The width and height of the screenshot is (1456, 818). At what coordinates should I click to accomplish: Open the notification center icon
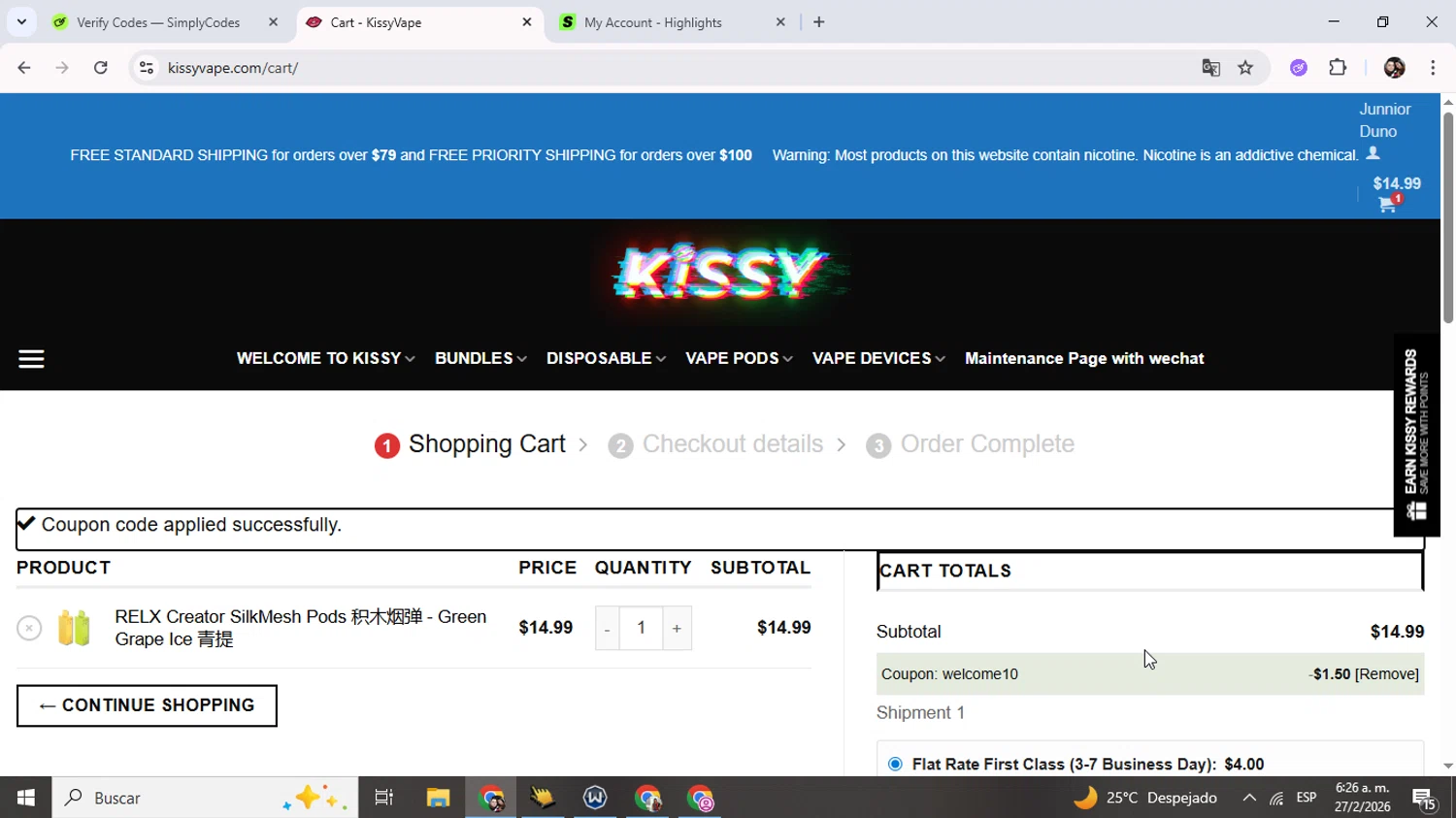1425,799
